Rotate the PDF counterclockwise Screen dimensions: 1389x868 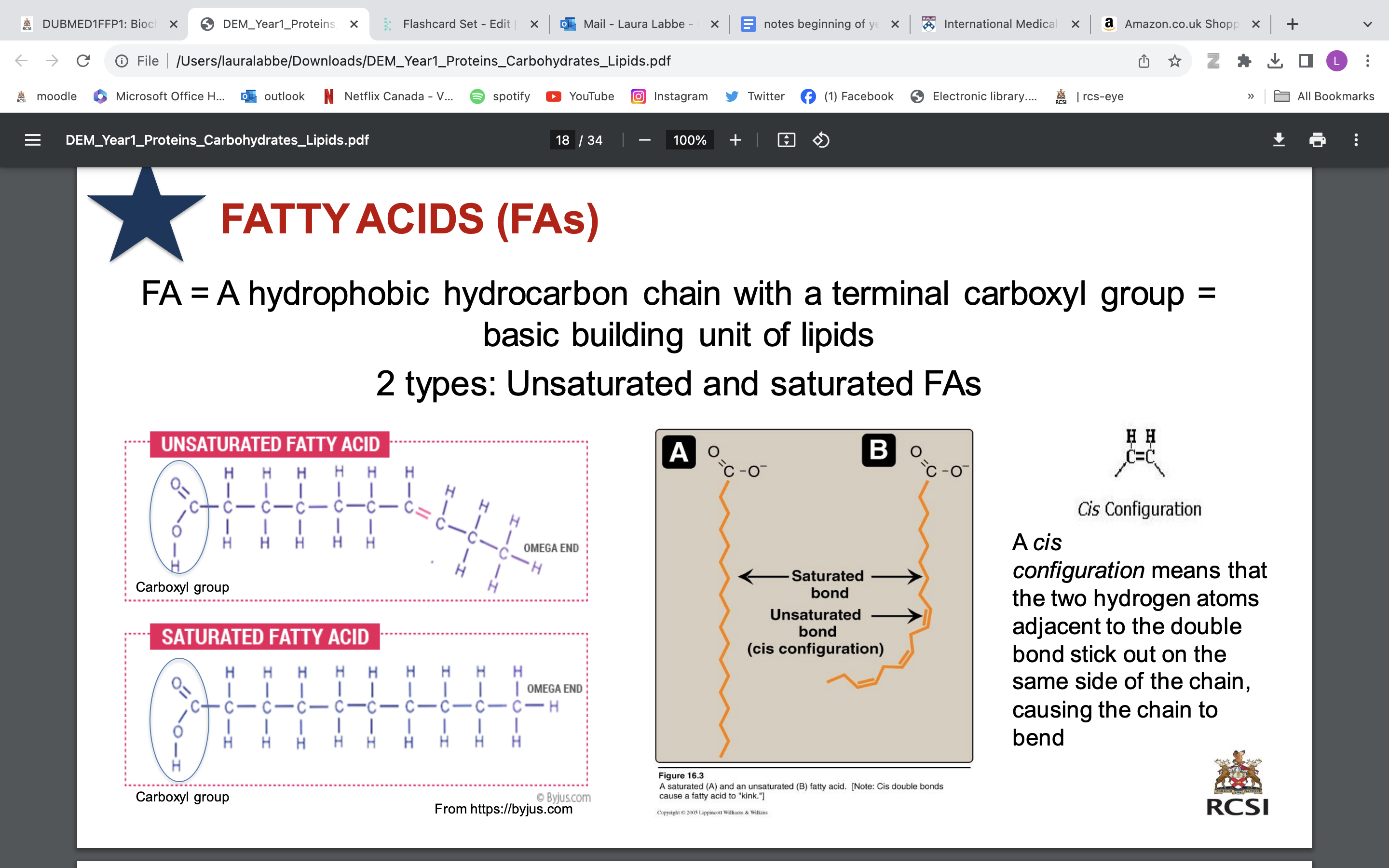[x=820, y=139]
